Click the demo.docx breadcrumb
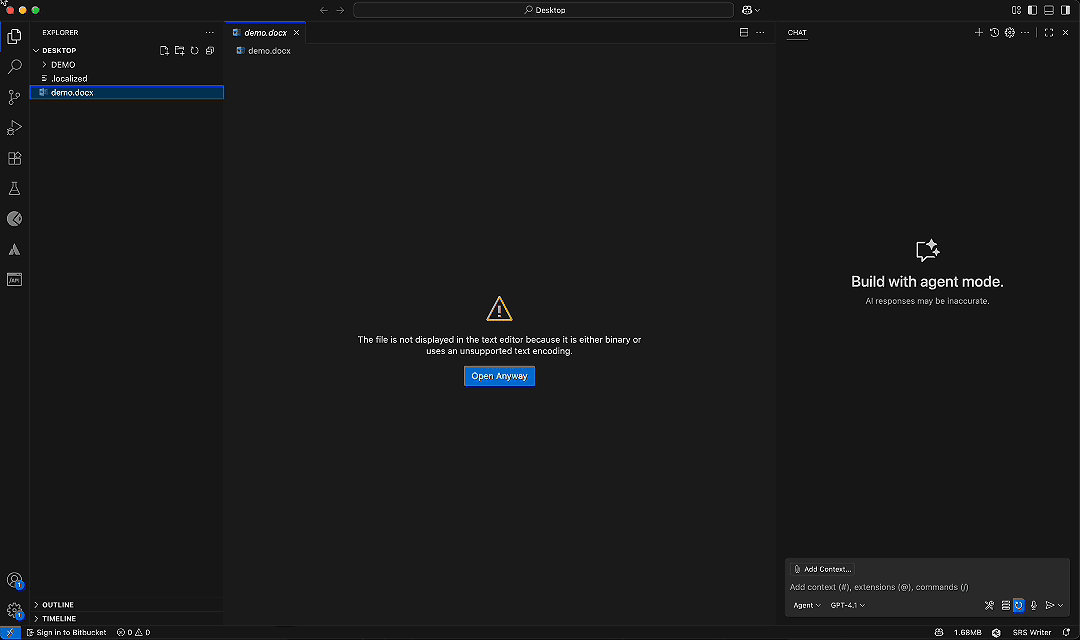This screenshot has width=1080, height=640. click(264, 51)
